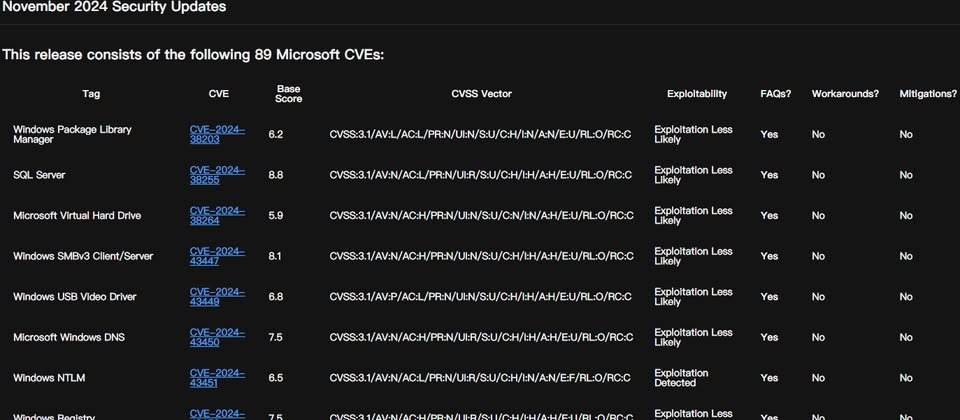Click the Base Score column header

[x=288, y=94]
